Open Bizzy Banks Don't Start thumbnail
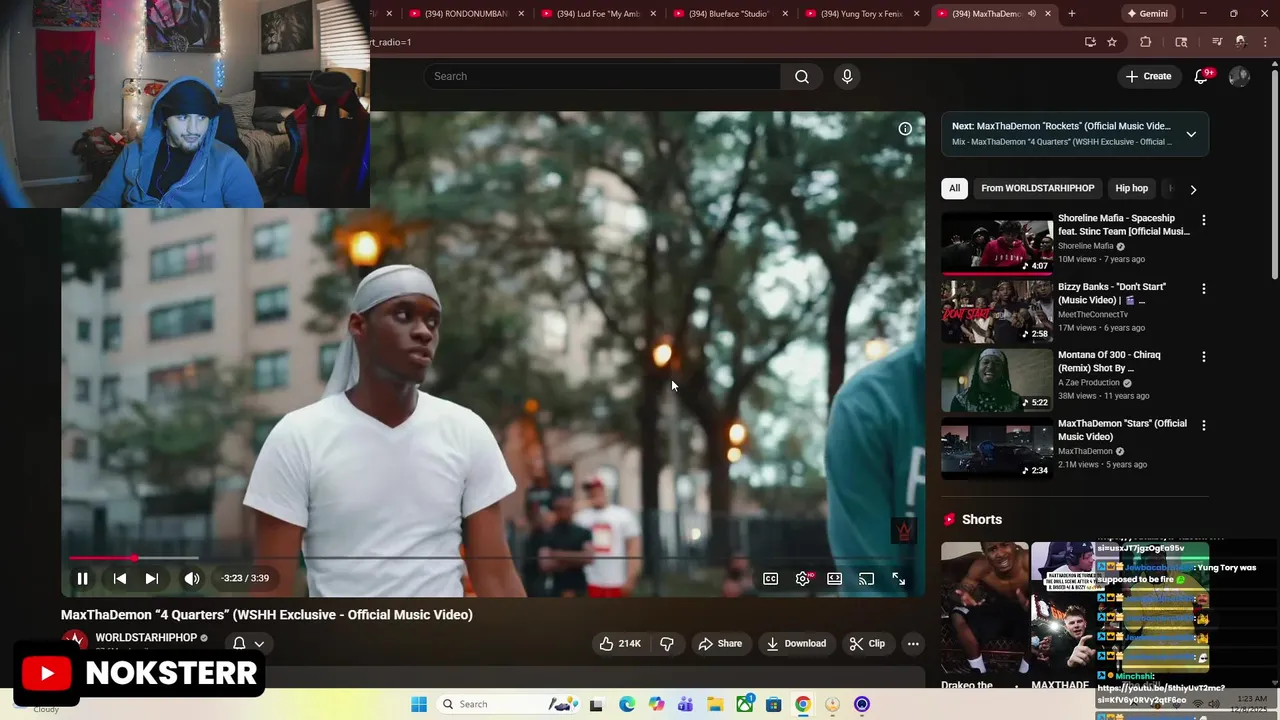 [x=996, y=311]
